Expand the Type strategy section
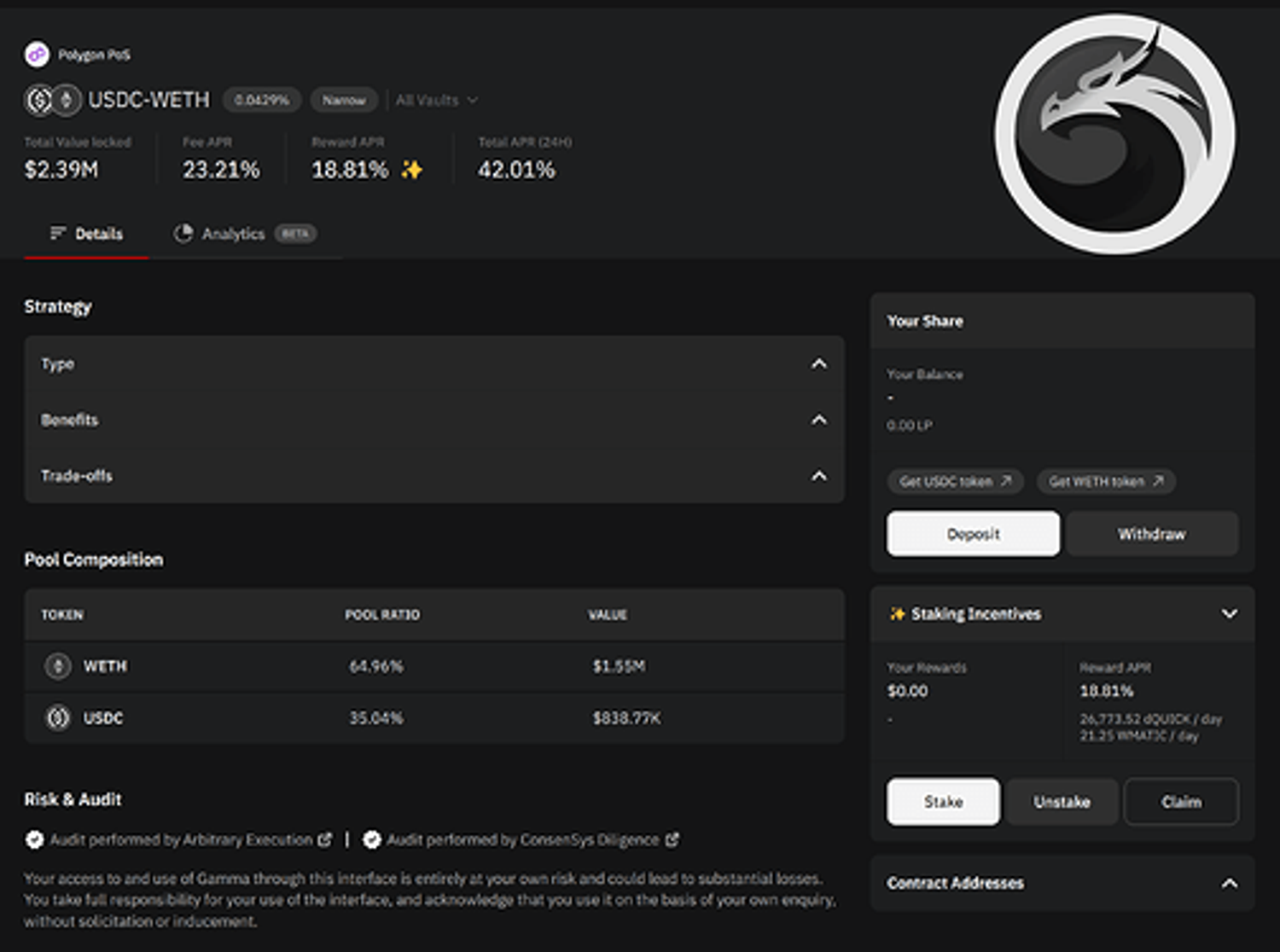 coord(818,364)
